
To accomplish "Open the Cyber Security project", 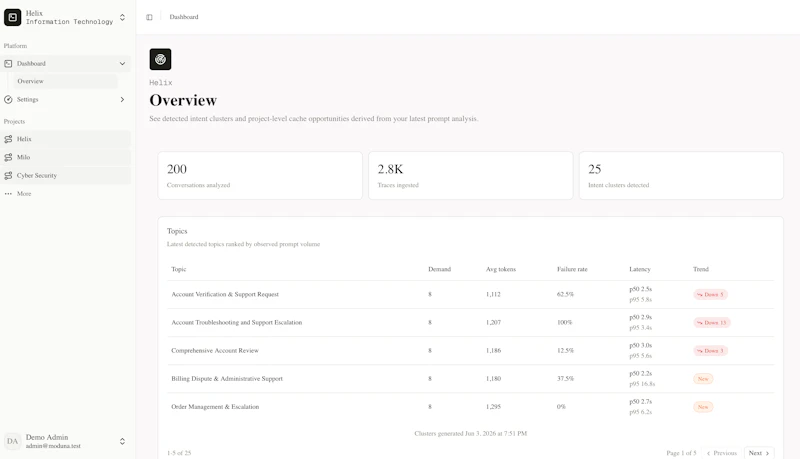I will [65, 175].
